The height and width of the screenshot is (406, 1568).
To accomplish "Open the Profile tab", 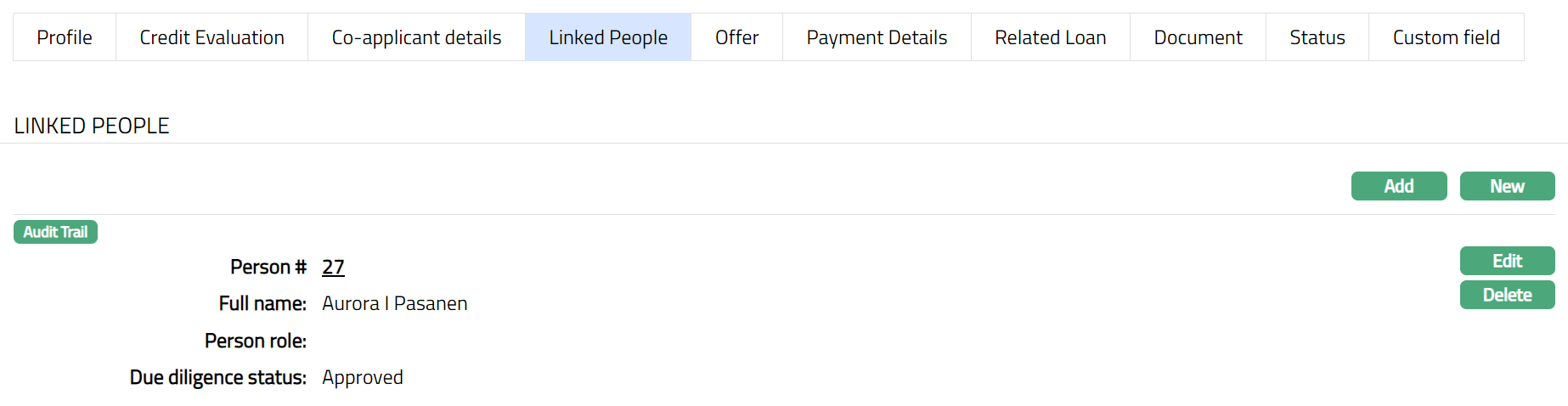I will click(x=65, y=37).
